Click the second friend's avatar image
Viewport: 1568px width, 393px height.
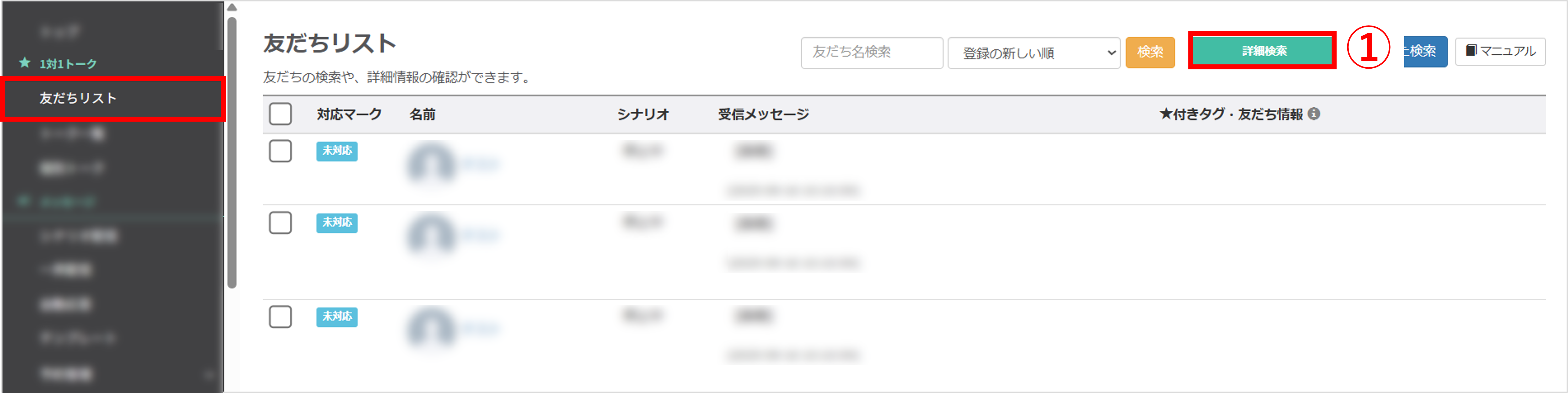pos(431,234)
